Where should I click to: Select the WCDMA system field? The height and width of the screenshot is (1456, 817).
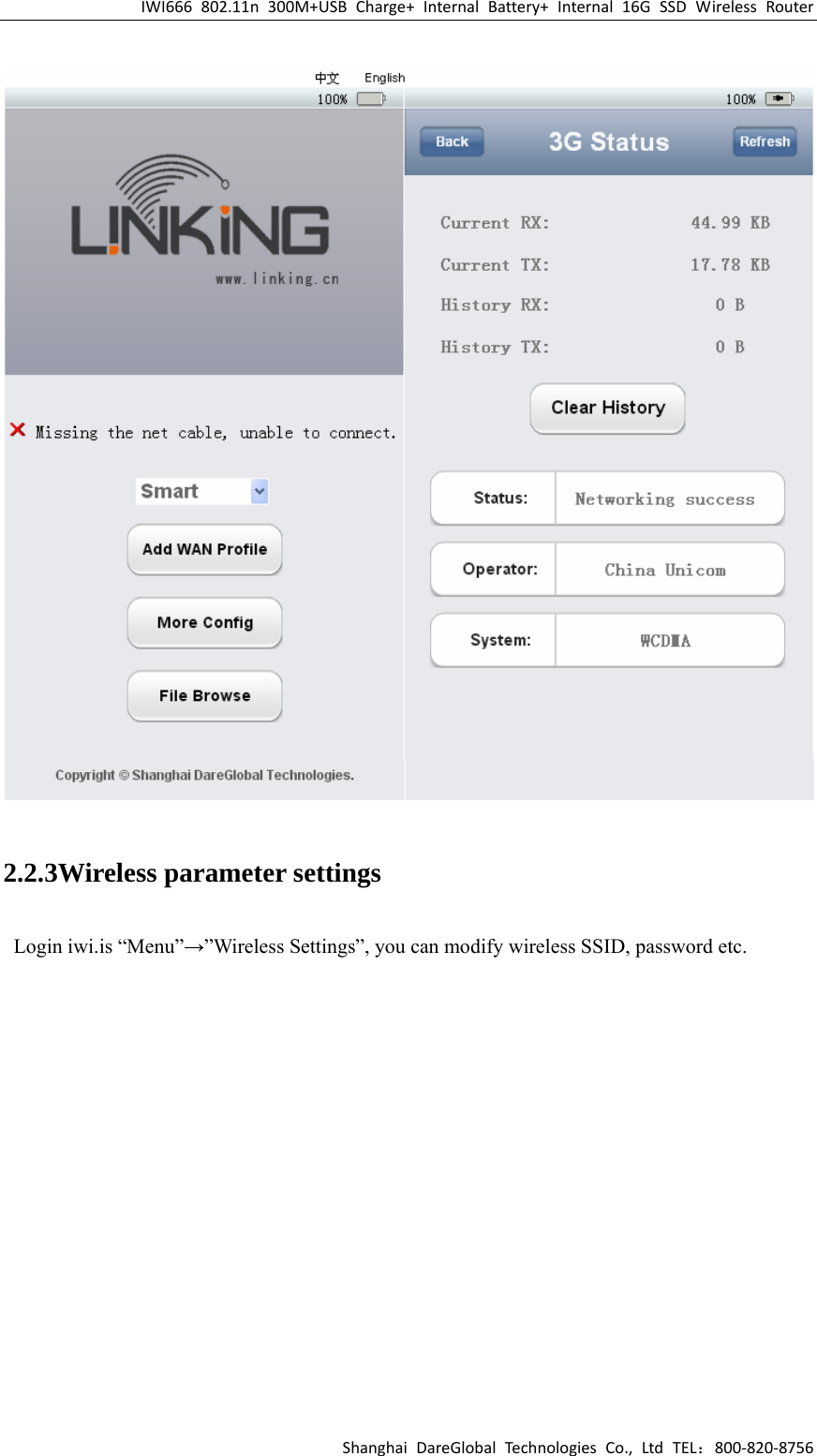[670, 641]
